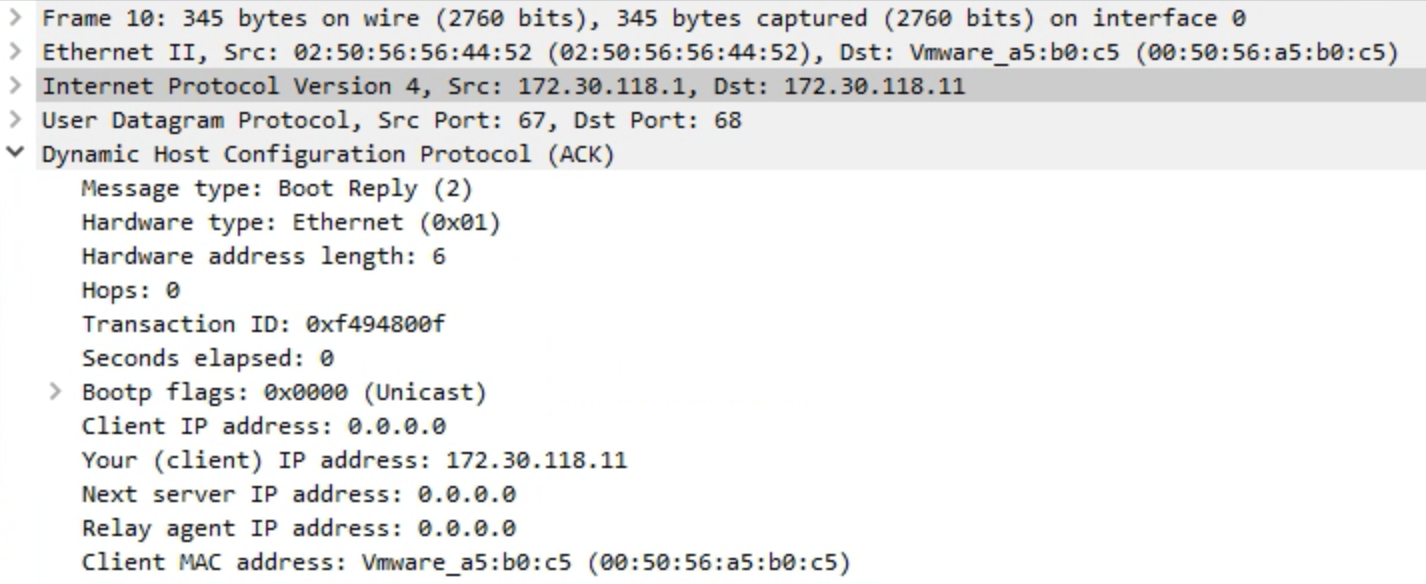Click the Hardware type: Ethernet field
The height and width of the screenshot is (584, 1426).
(290, 222)
